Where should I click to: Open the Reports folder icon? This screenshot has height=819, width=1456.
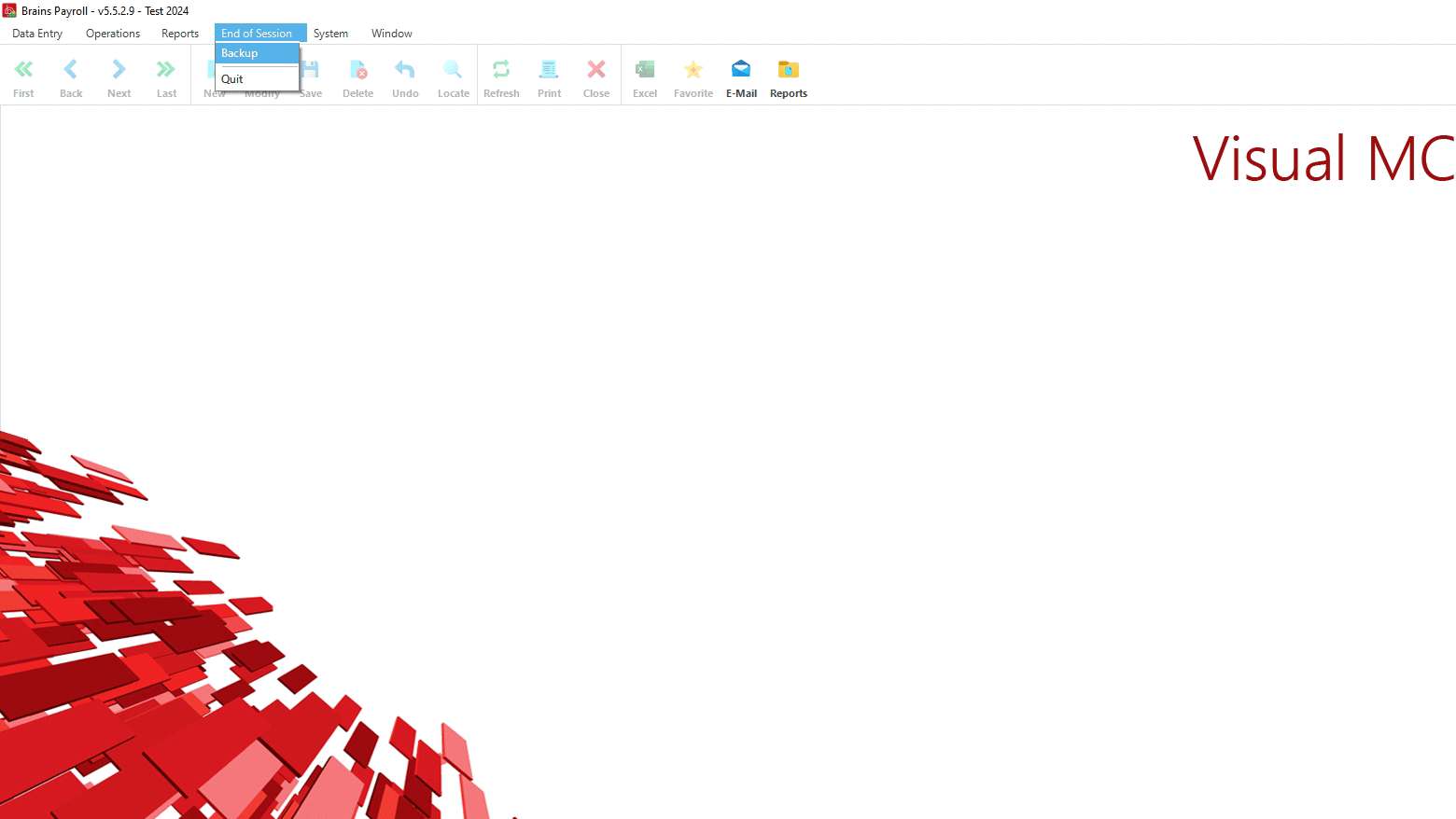[x=789, y=69]
